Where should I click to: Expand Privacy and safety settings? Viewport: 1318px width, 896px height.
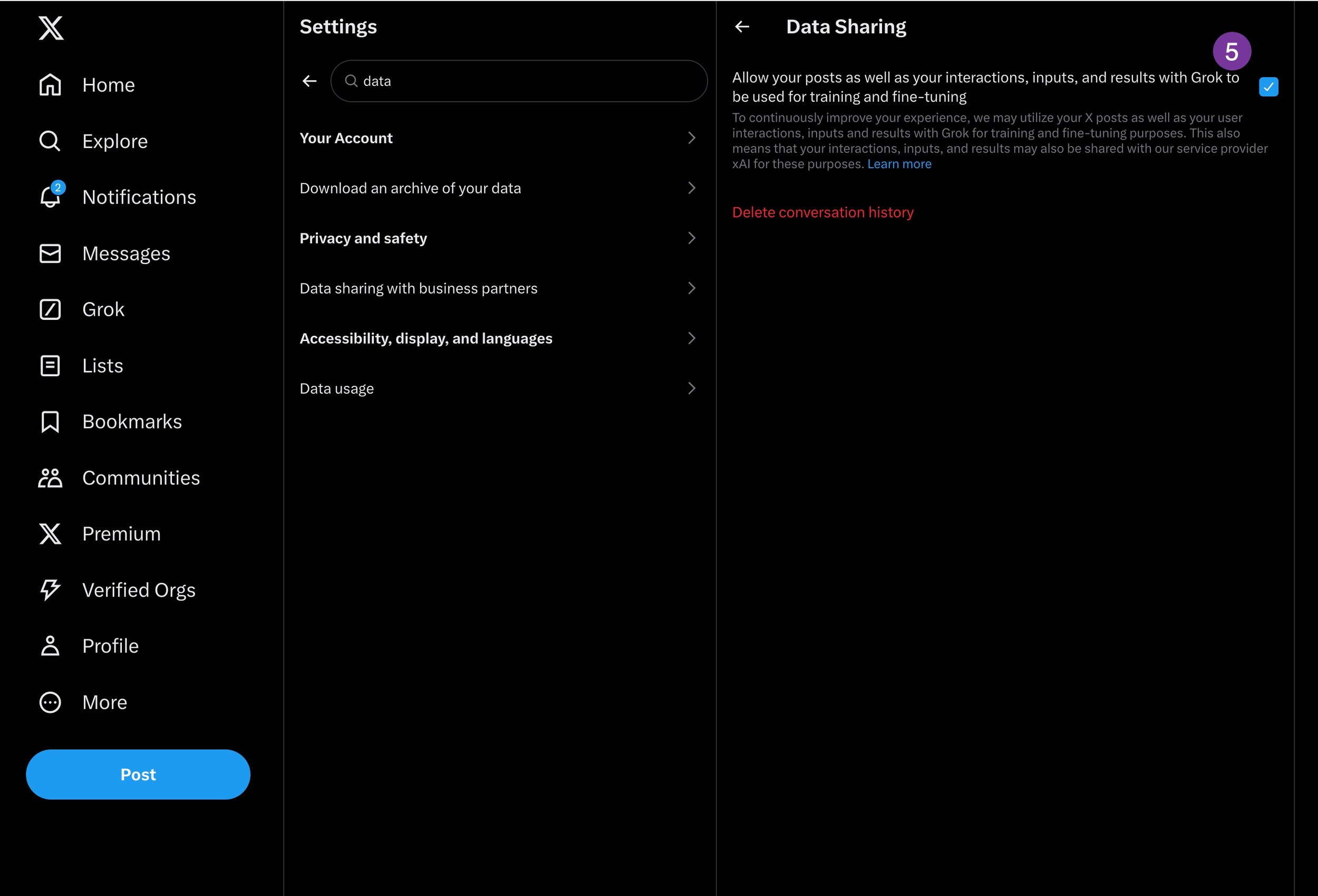point(364,238)
